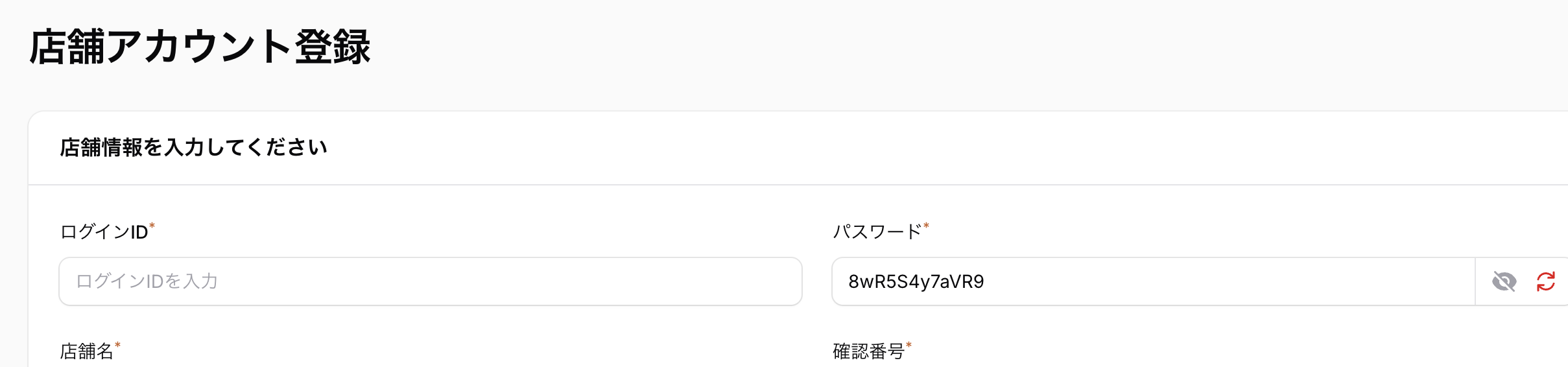This screenshot has height=367, width=1568.
Task: Click the generated password text 8wR5S4y7aVR9
Action: [916, 281]
